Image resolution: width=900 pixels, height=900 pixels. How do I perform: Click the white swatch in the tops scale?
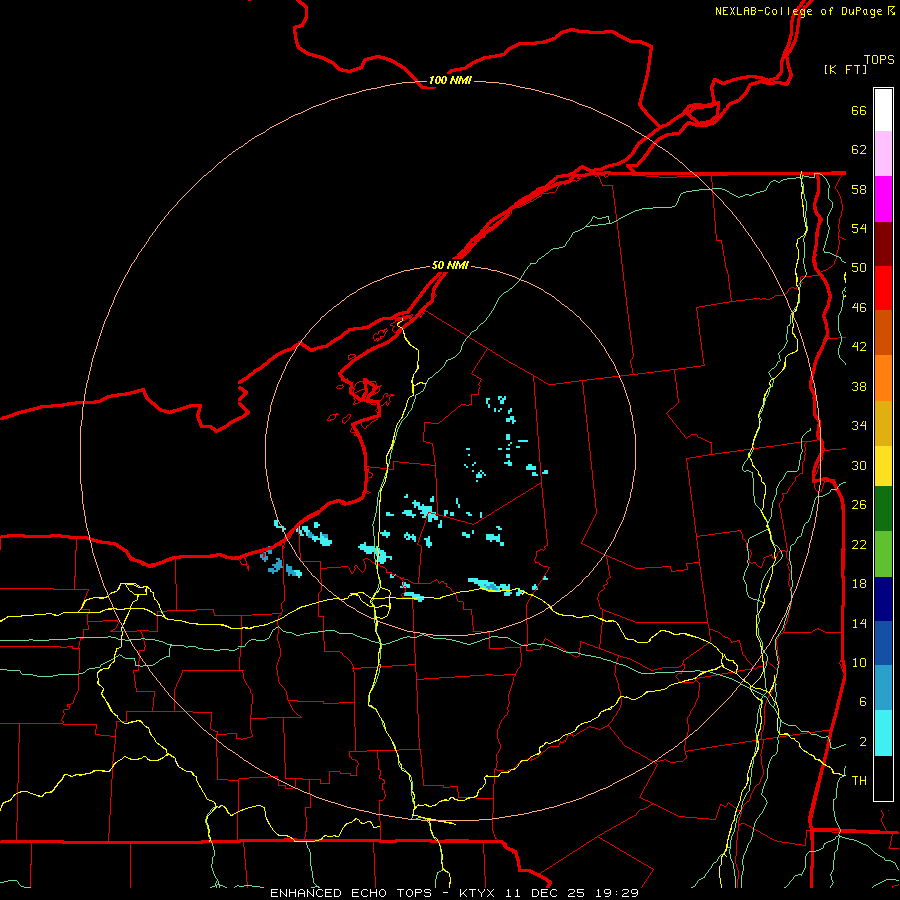(883, 110)
